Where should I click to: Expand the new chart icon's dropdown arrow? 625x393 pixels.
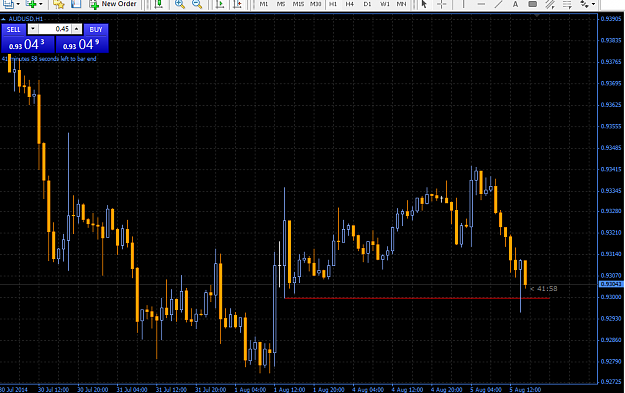tap(18, 4)
